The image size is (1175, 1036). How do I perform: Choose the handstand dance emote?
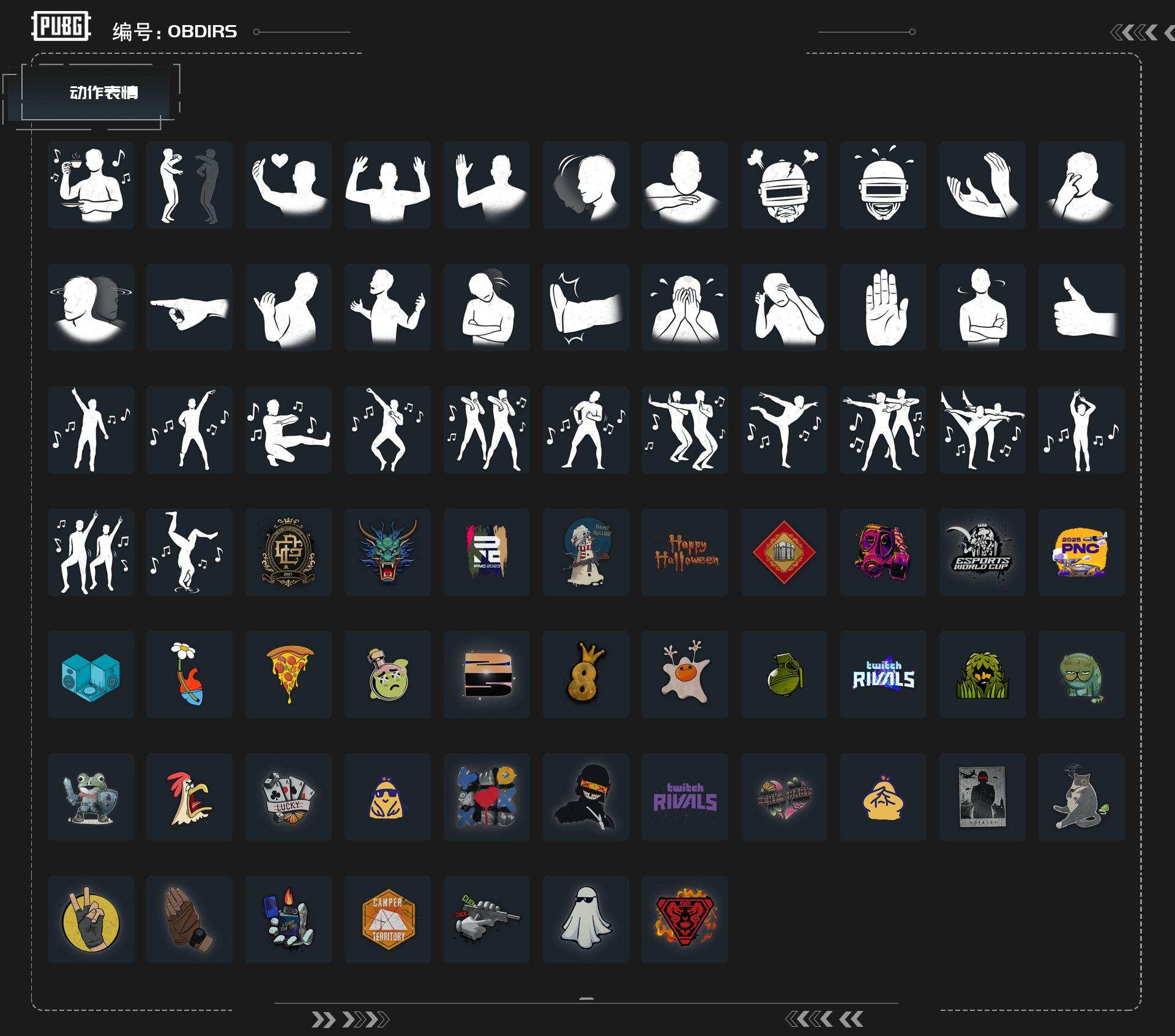[189, 552]
